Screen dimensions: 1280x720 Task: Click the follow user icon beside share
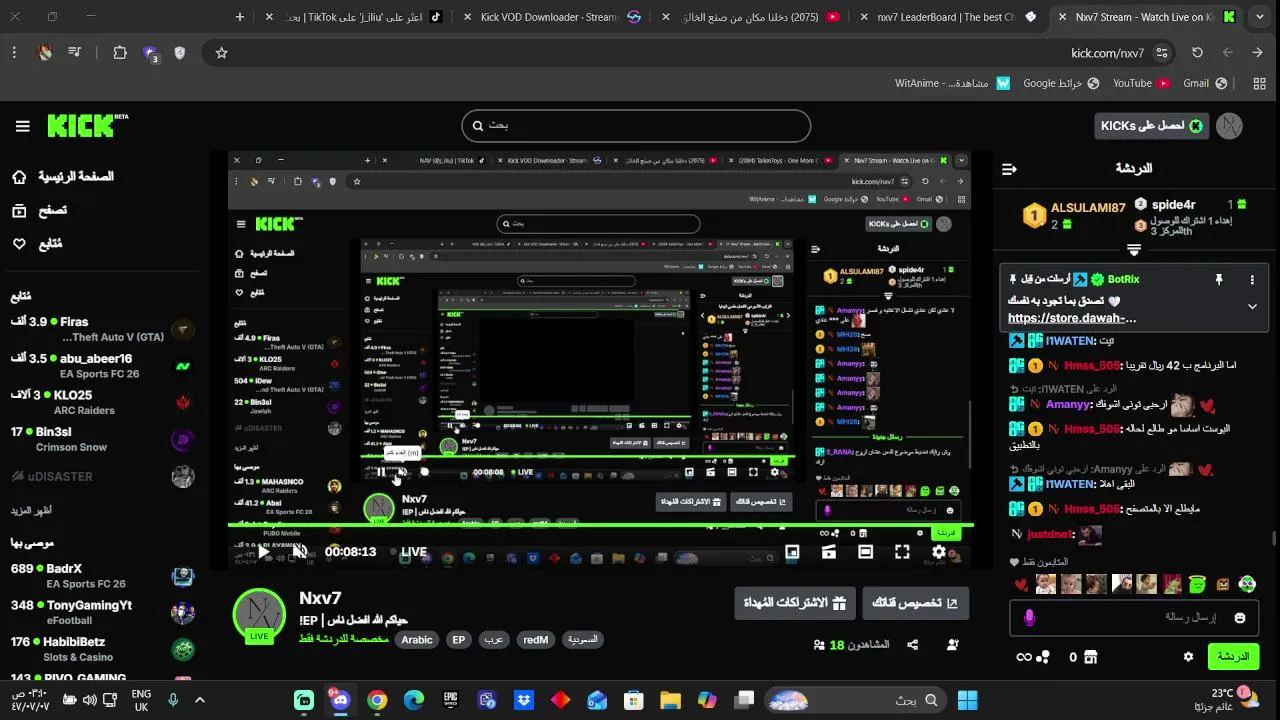[953, 645]
